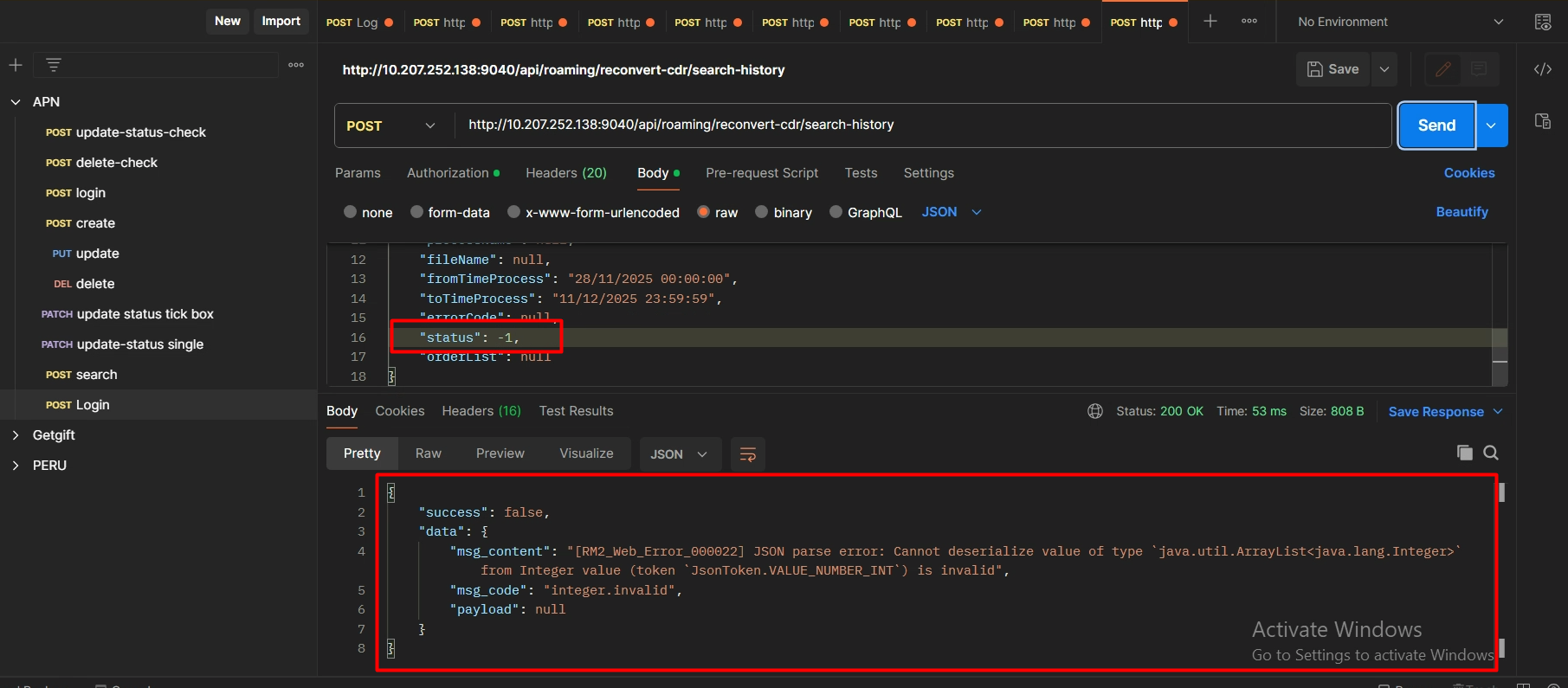Click the search response magnifier icon
This screenshot has width=1568, height=688.
[1491, 453]
